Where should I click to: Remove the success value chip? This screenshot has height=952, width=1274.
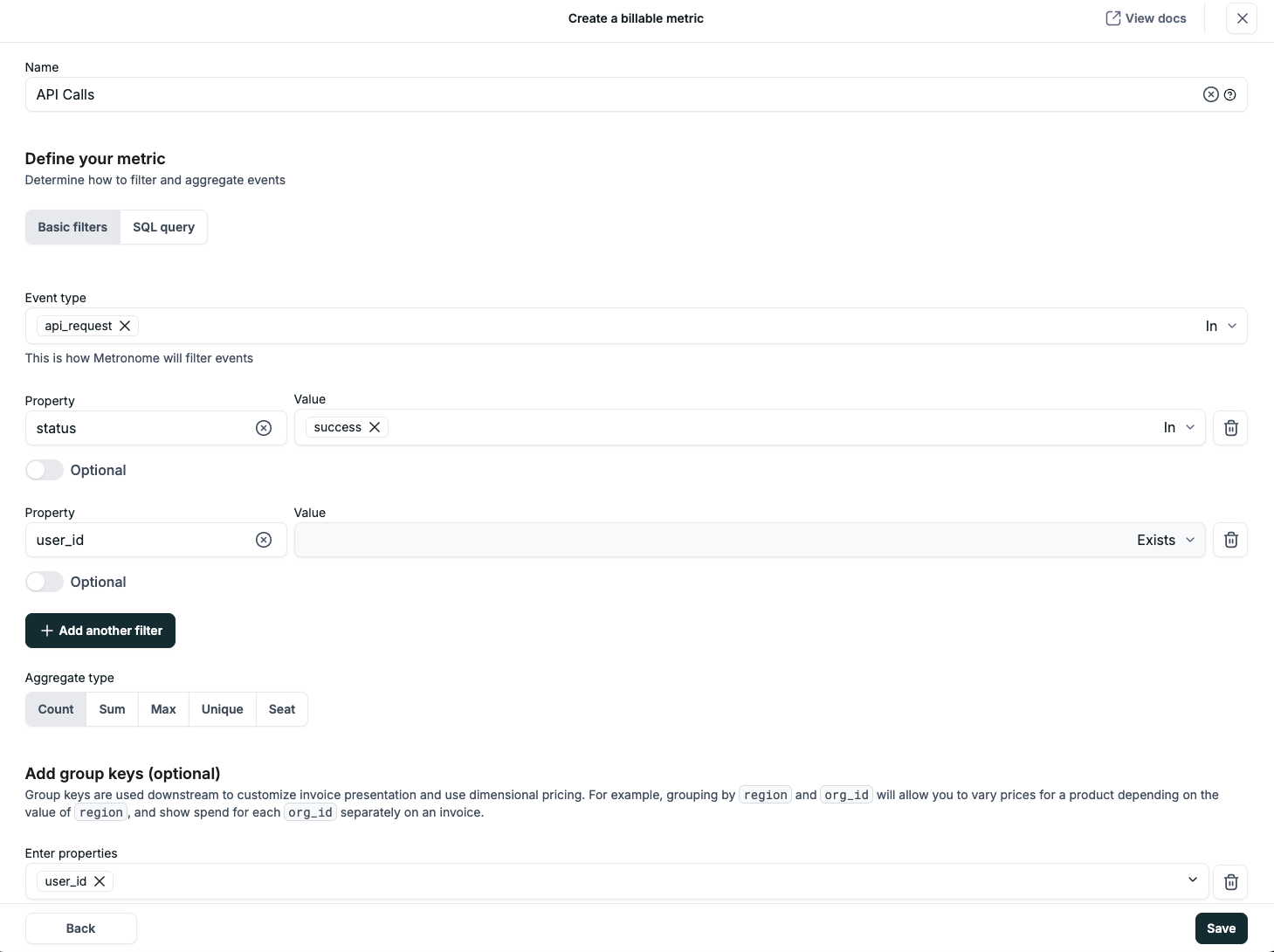[x=375, y=427]
